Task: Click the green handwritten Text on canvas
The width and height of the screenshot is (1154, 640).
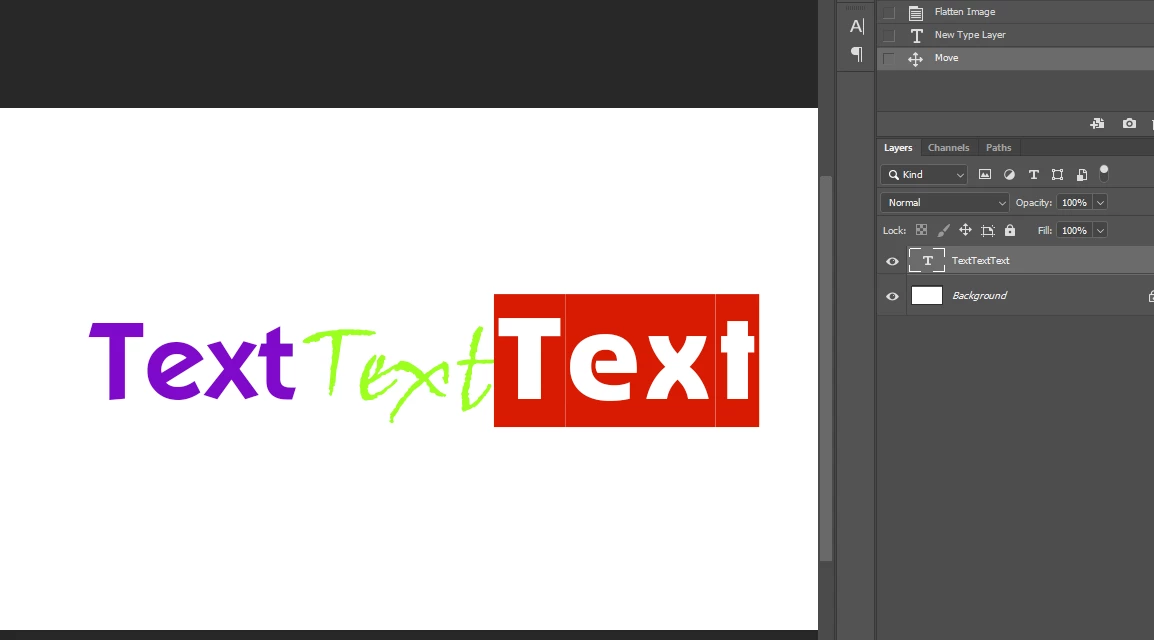Action: [397, 374]
